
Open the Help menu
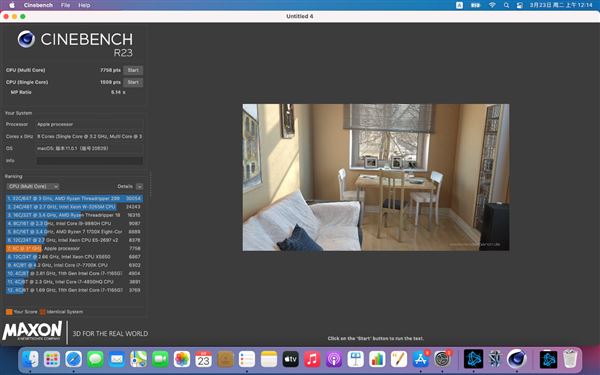click(x=84, y=5)
